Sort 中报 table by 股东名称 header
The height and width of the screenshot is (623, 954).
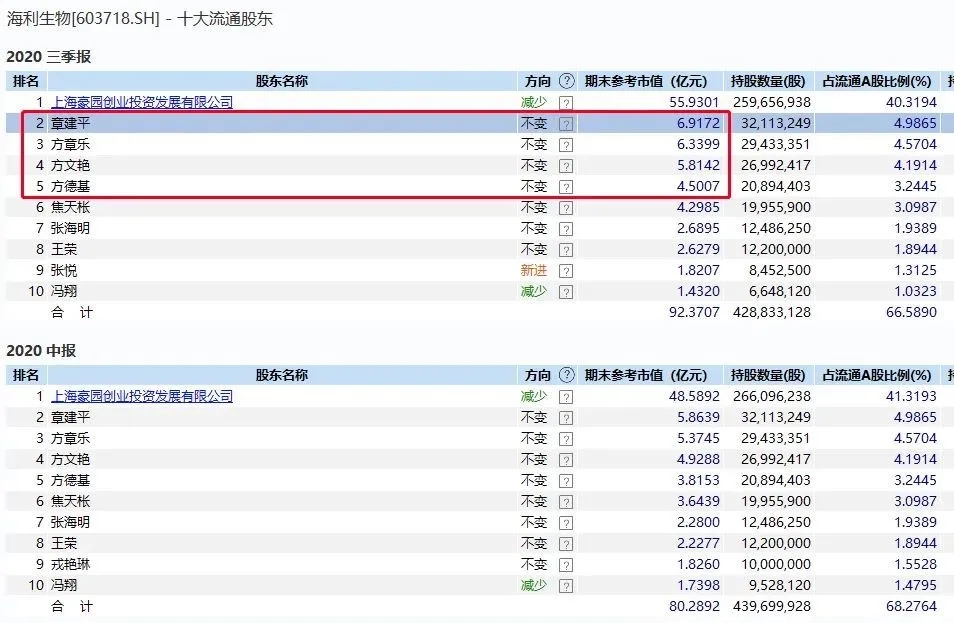click(282, 375)
